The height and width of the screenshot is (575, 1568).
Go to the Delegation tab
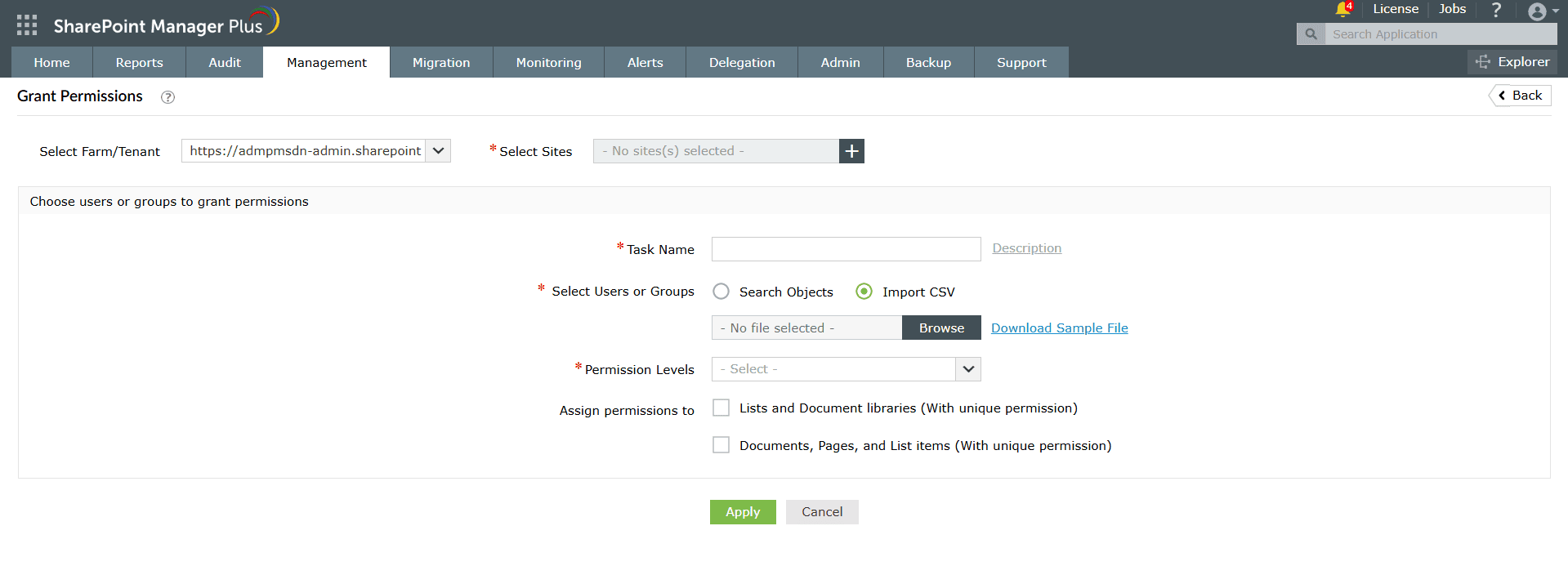[x=742, y=62]
